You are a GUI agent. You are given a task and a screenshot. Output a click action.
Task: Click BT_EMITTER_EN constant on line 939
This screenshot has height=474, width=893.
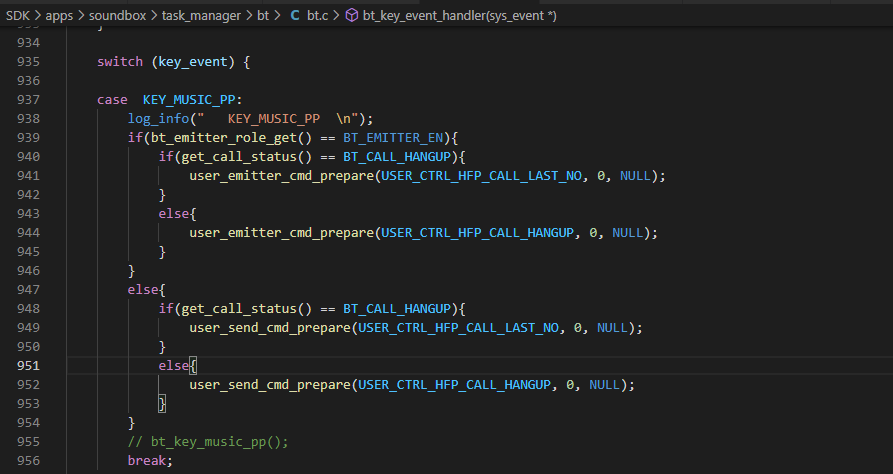393,138
